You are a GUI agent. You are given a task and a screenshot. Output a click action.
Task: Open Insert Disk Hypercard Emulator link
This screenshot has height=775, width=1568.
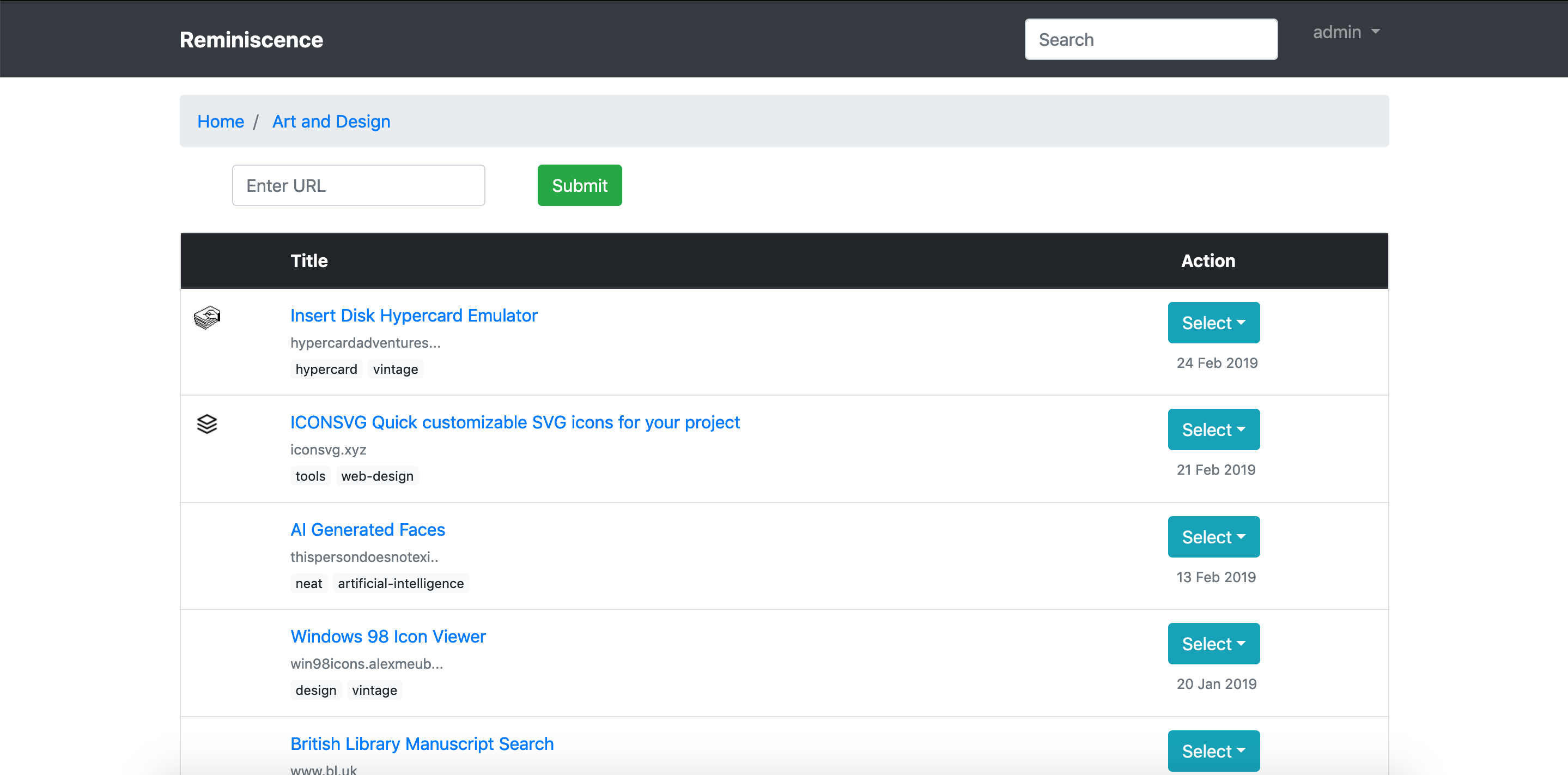pos(414,316)
